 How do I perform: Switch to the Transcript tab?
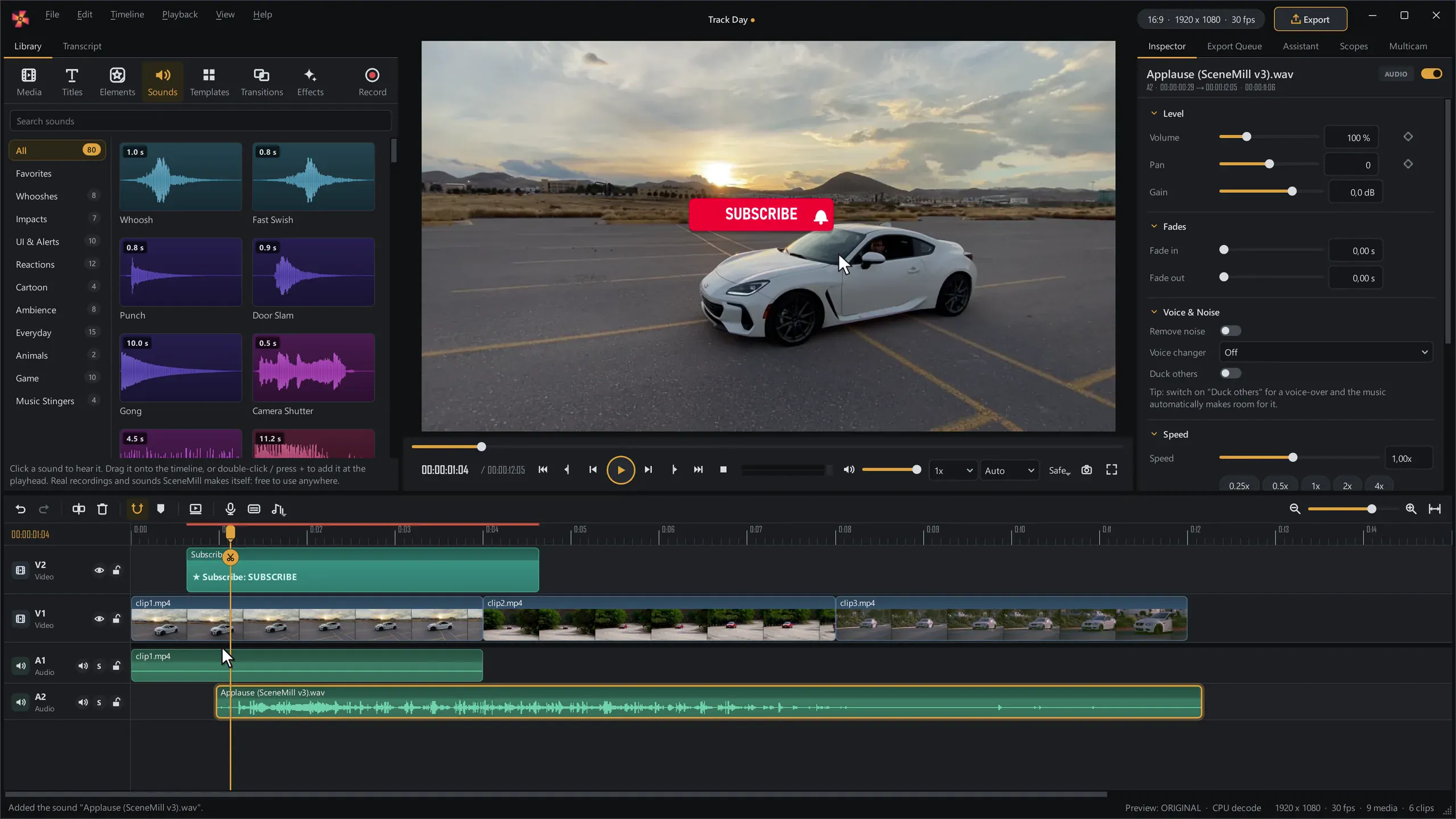tap(82, 46)
